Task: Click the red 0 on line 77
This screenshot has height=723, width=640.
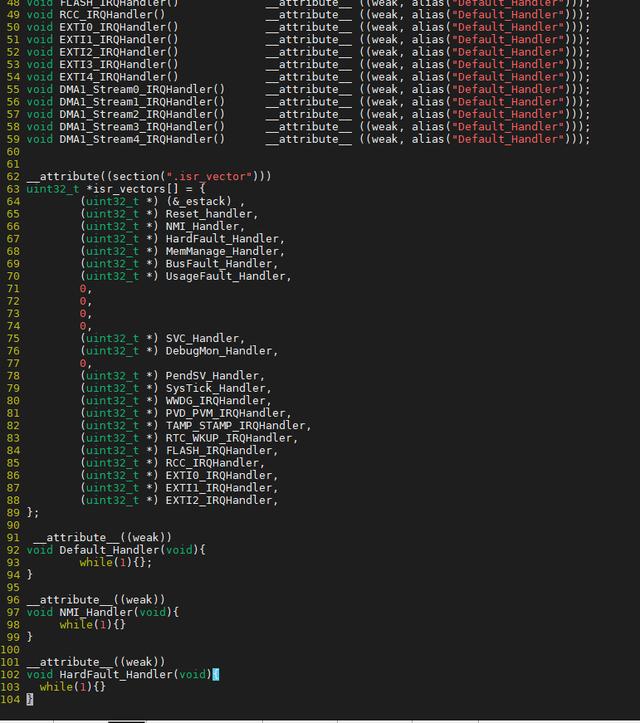Action: pos(83,363)
